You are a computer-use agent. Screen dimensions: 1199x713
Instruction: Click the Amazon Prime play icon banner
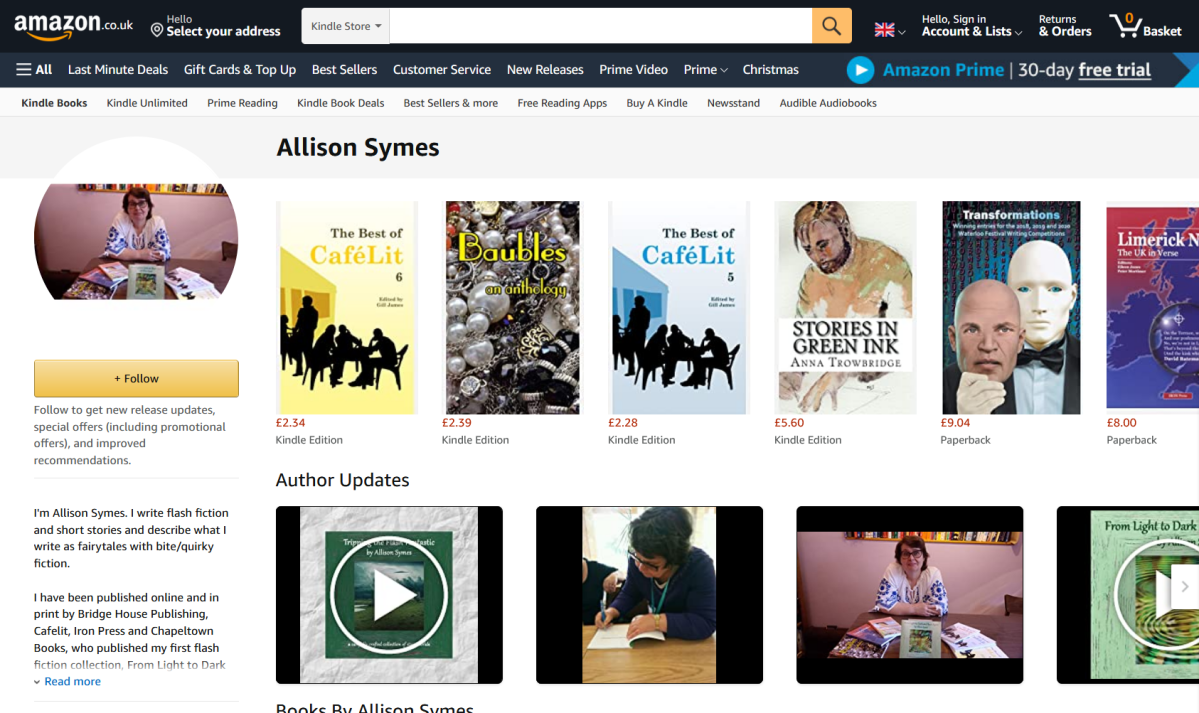coord(860,70)
